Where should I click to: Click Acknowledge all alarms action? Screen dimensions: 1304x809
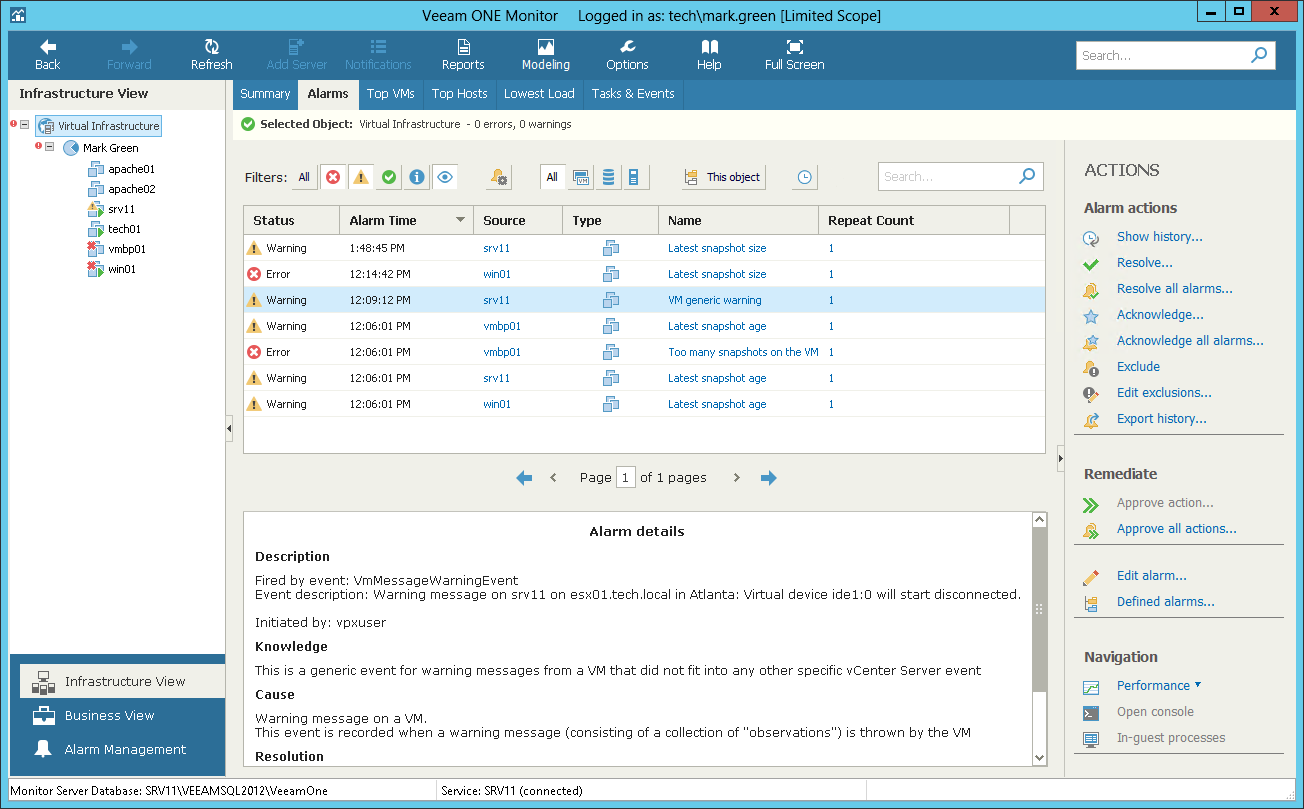tap(1190, 341)
